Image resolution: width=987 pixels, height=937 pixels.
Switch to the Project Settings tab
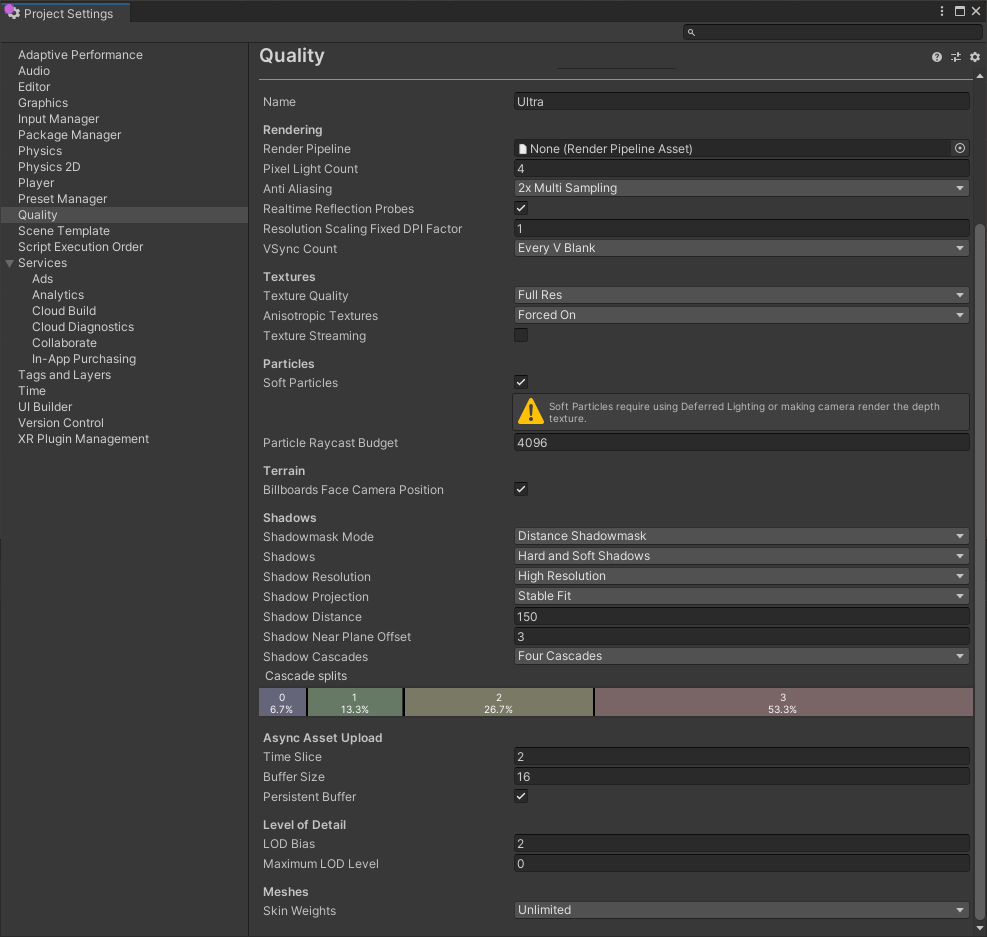[68, 13]
